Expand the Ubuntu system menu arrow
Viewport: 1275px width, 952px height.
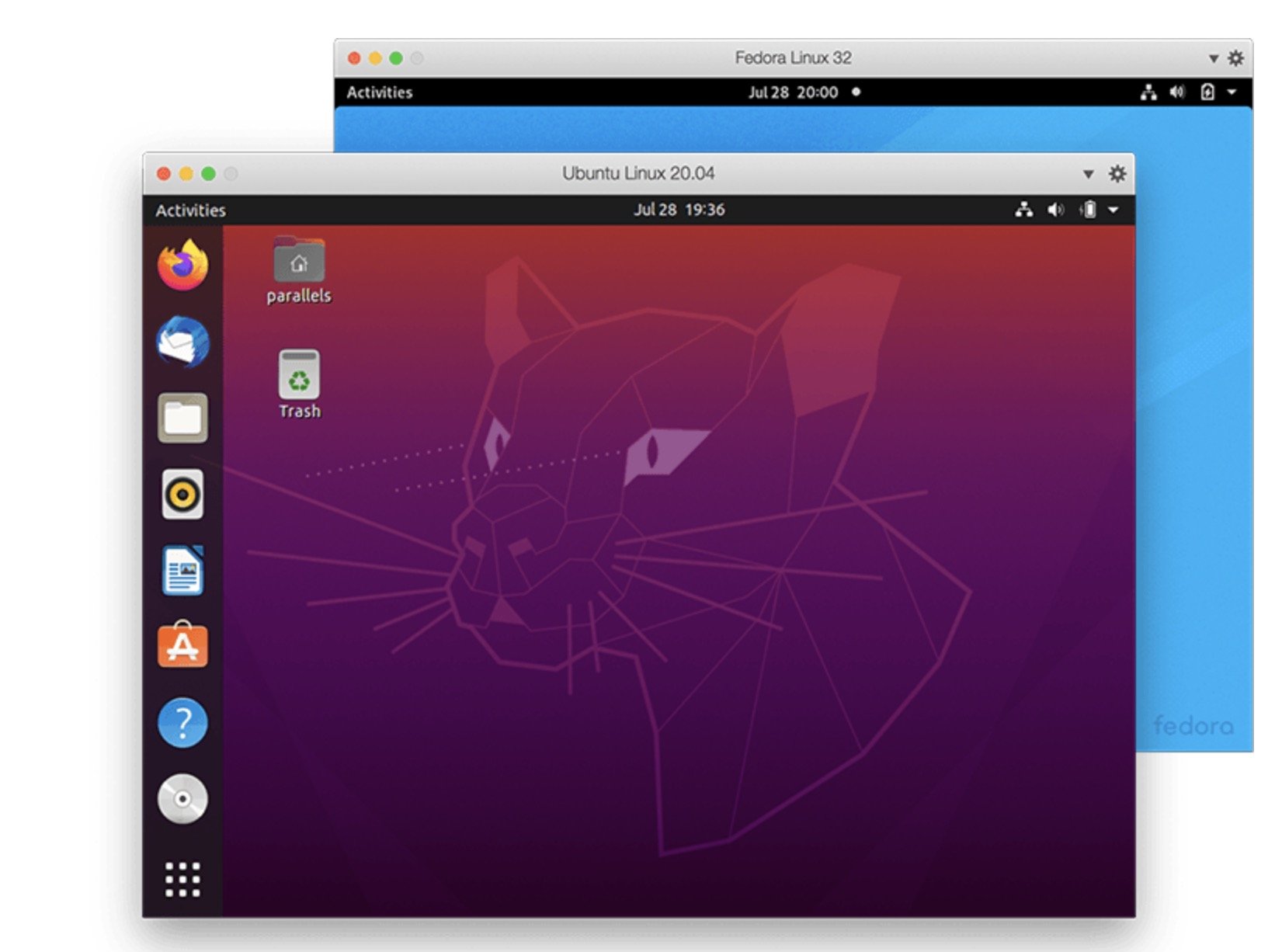[1113, 210]
